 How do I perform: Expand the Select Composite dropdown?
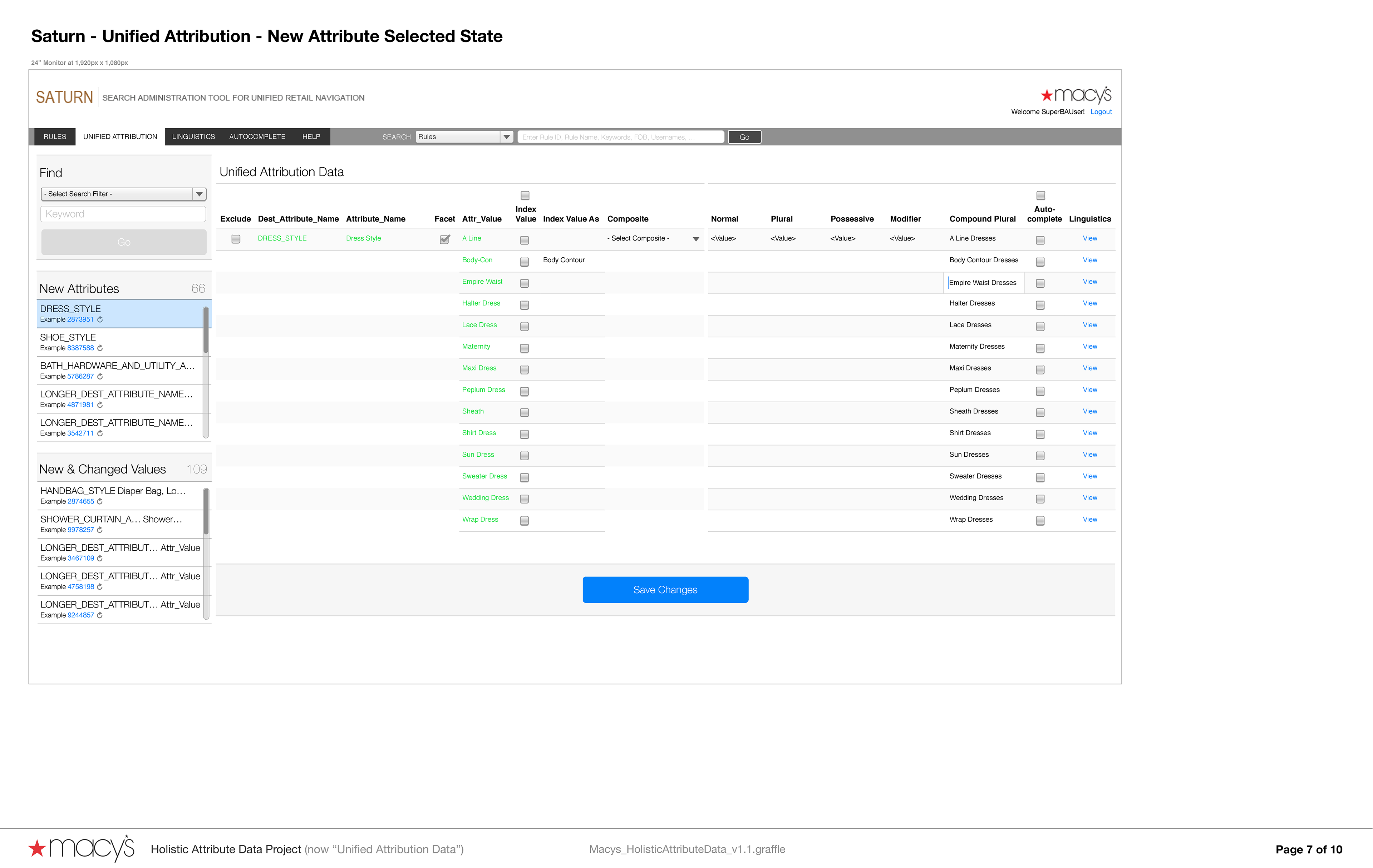point(696,239)
